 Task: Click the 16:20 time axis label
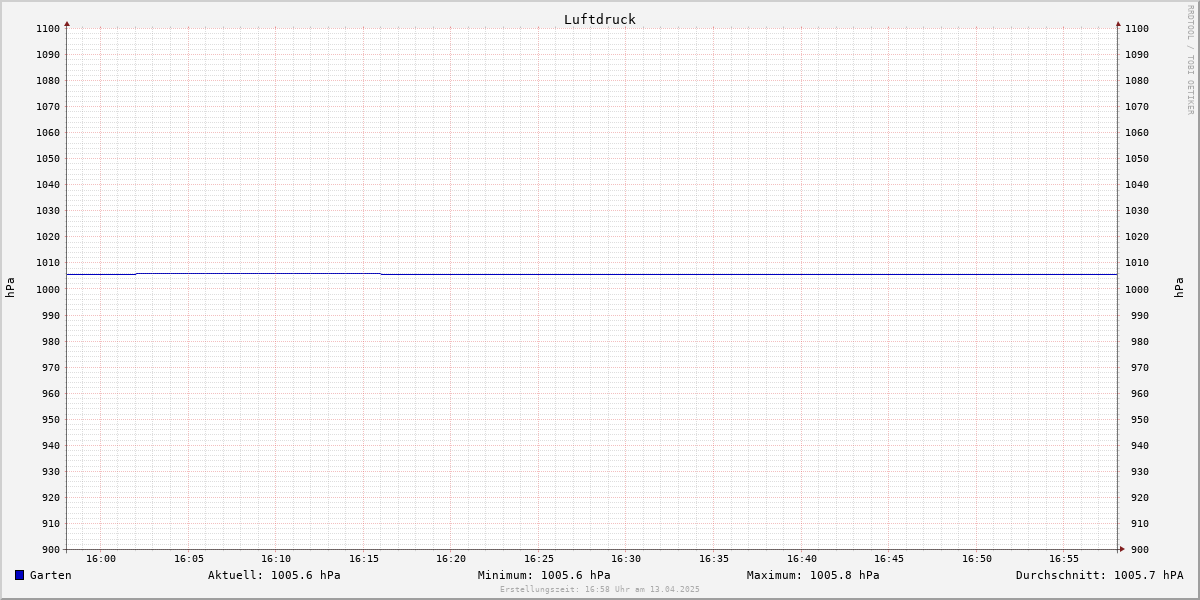[x=451, y=558]
